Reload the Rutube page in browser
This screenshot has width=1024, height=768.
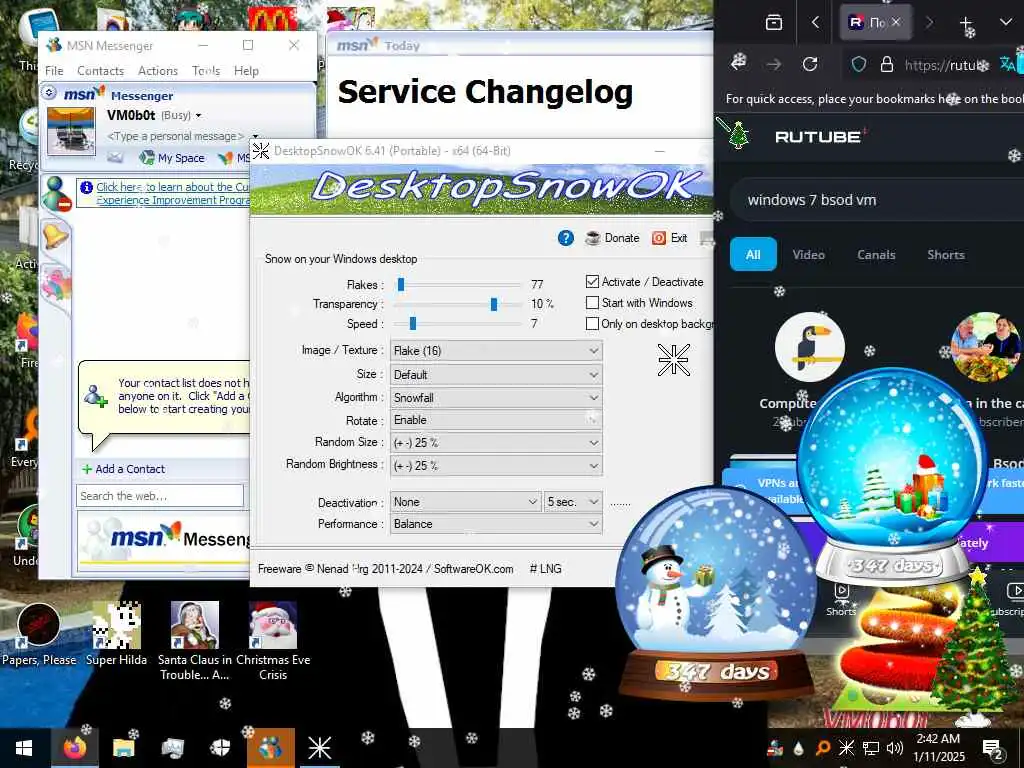click(x=810, y=64)
